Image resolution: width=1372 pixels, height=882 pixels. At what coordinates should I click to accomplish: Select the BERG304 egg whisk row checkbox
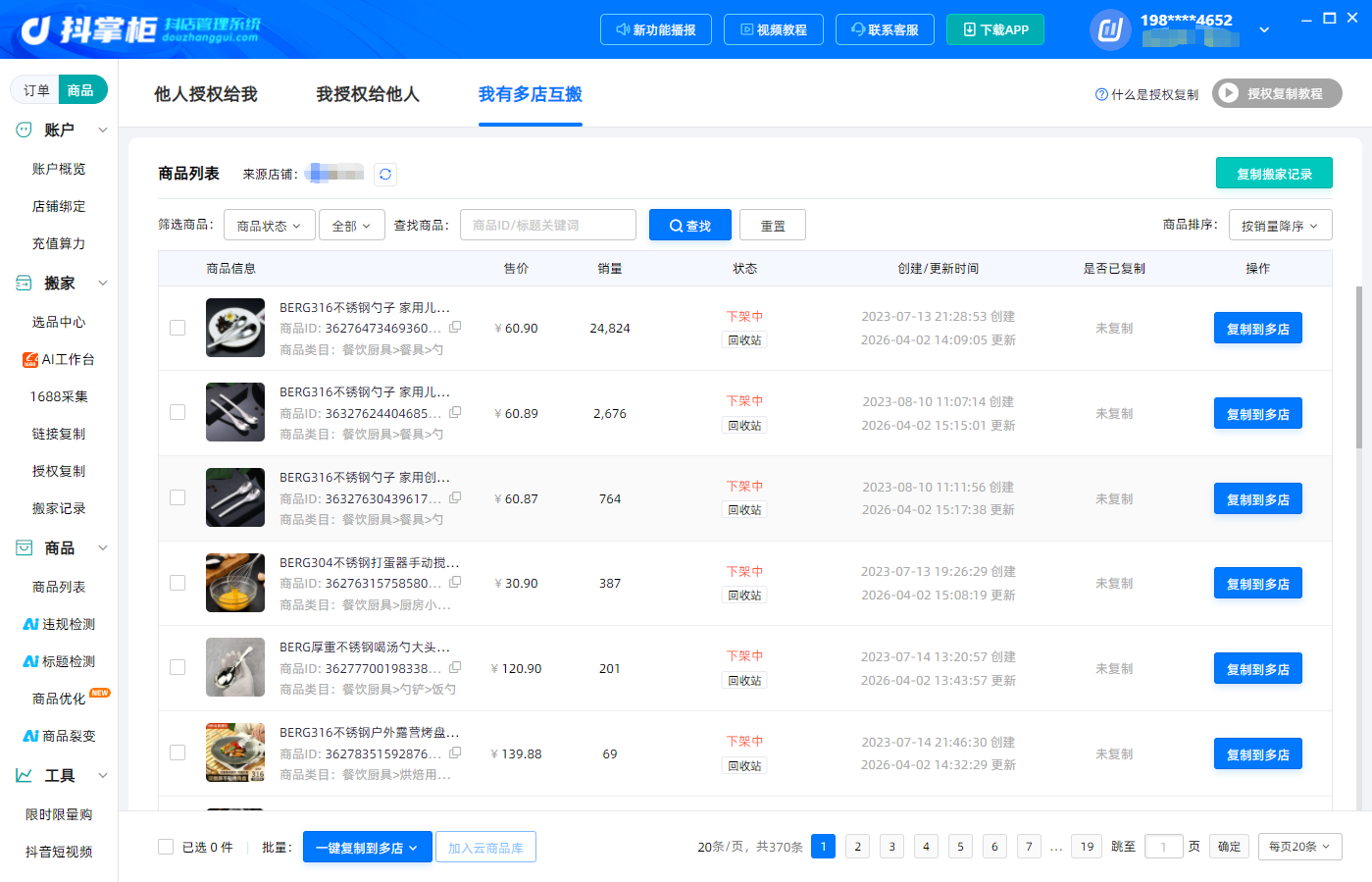pyautogui.click(x=178, y=583)
